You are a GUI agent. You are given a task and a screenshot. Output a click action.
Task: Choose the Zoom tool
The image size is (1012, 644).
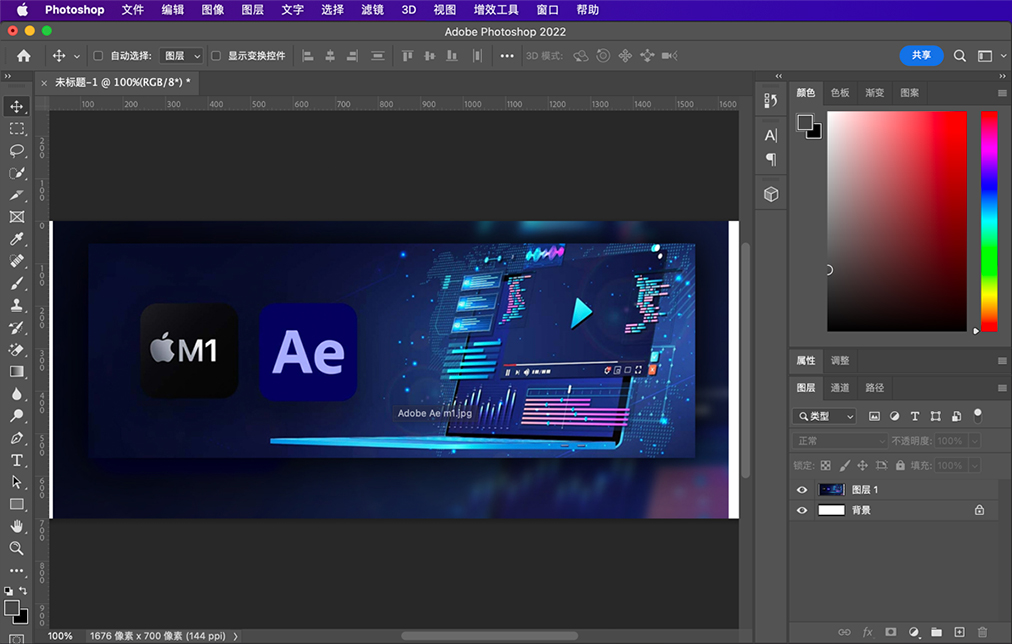point(17,548)
